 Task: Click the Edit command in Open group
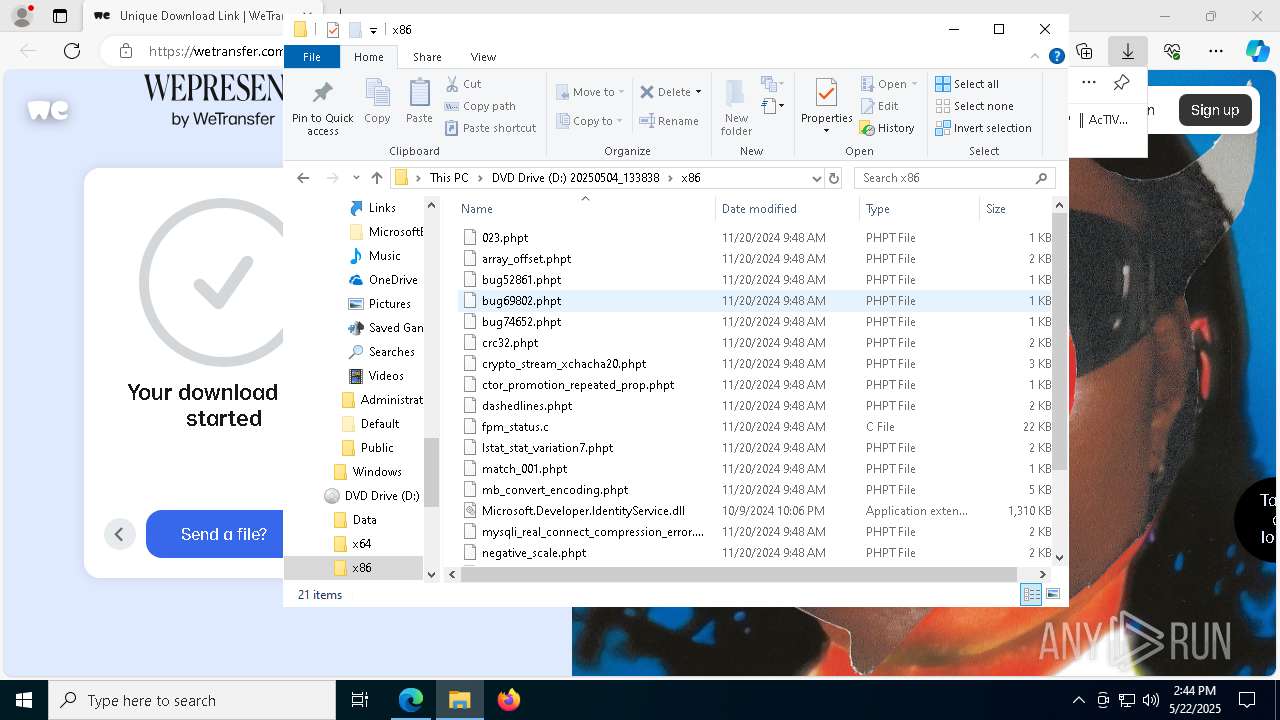[879, 106]
